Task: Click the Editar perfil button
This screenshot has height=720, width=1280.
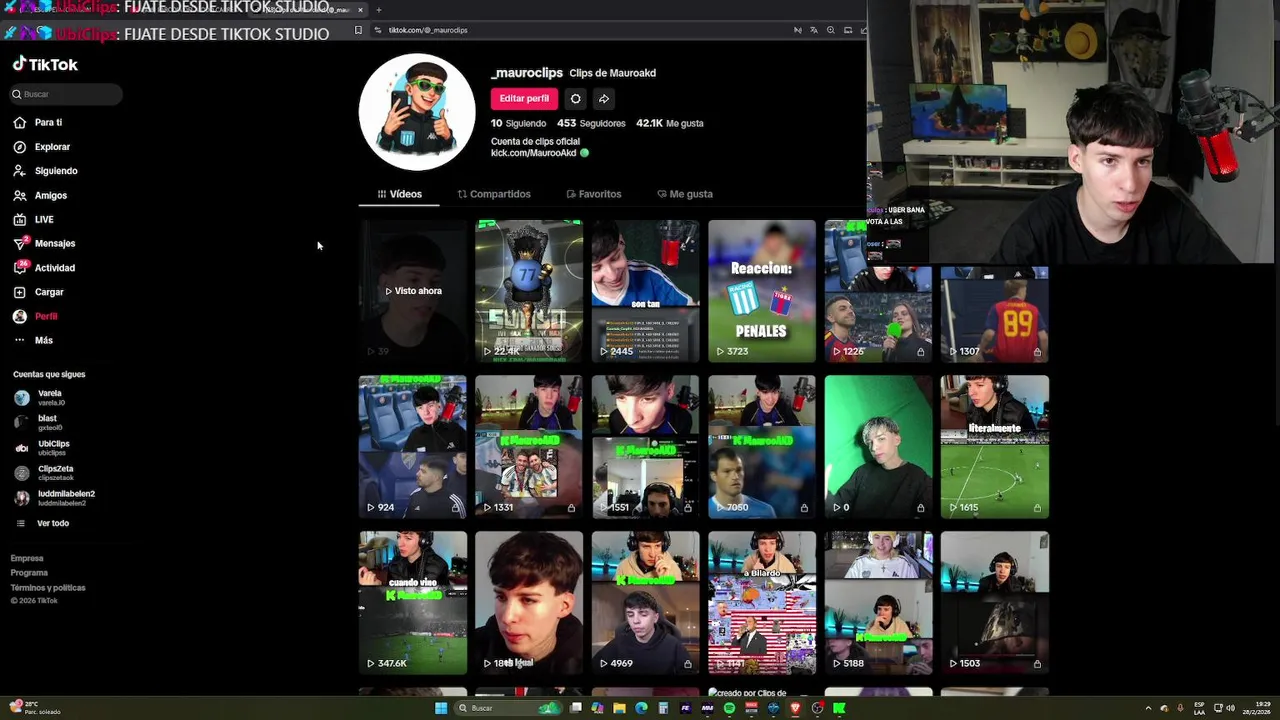Action: click(524, 98)
